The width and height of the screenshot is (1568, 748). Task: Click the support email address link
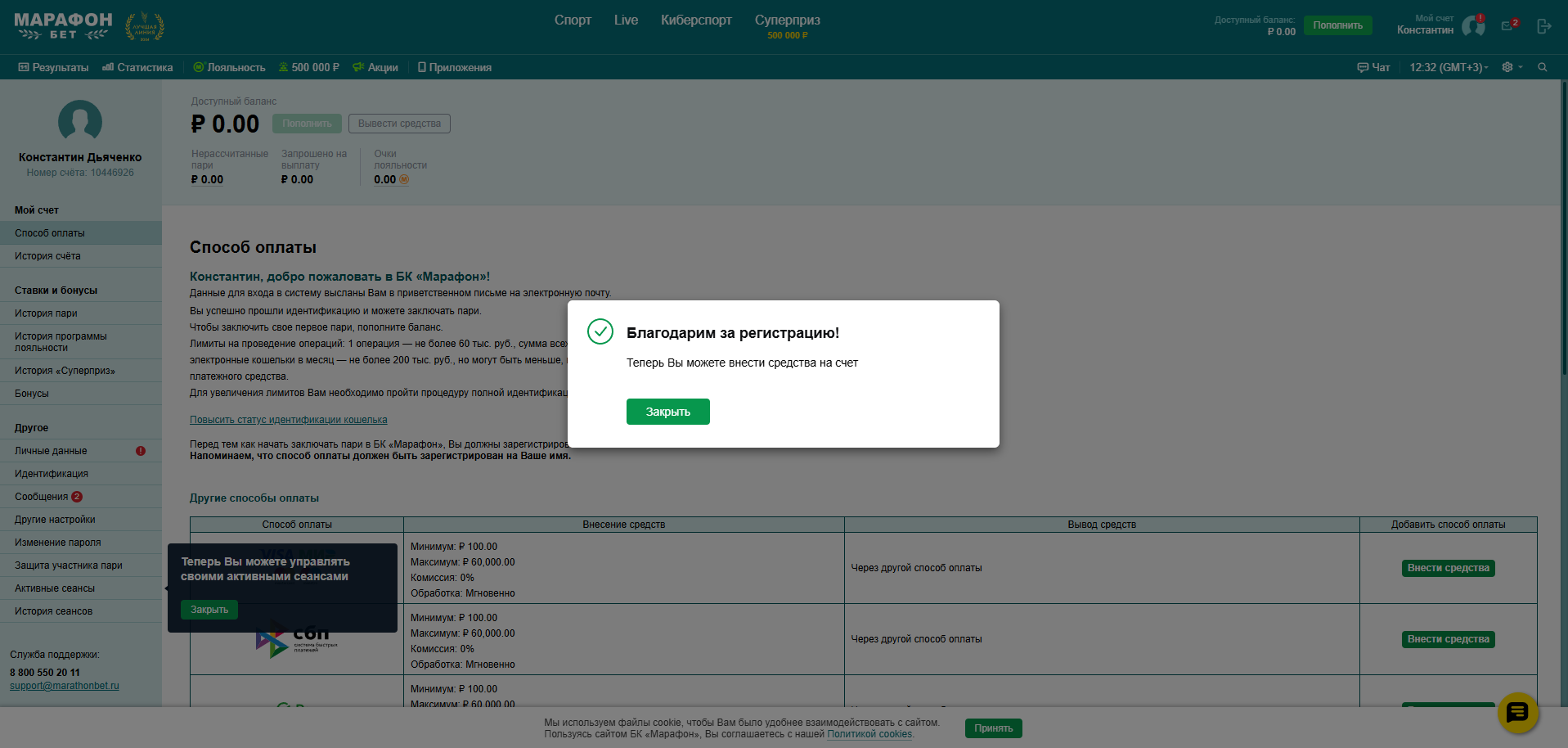pyautogui.click(x=65, y=686)
